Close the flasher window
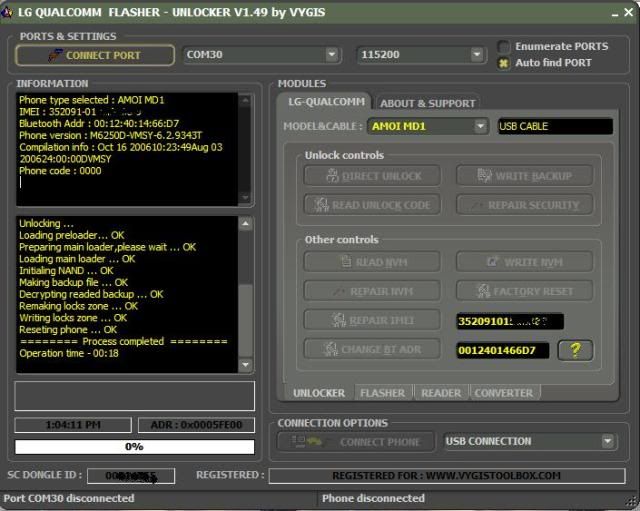This screenshot has width=640, height=511. [629, 13]
